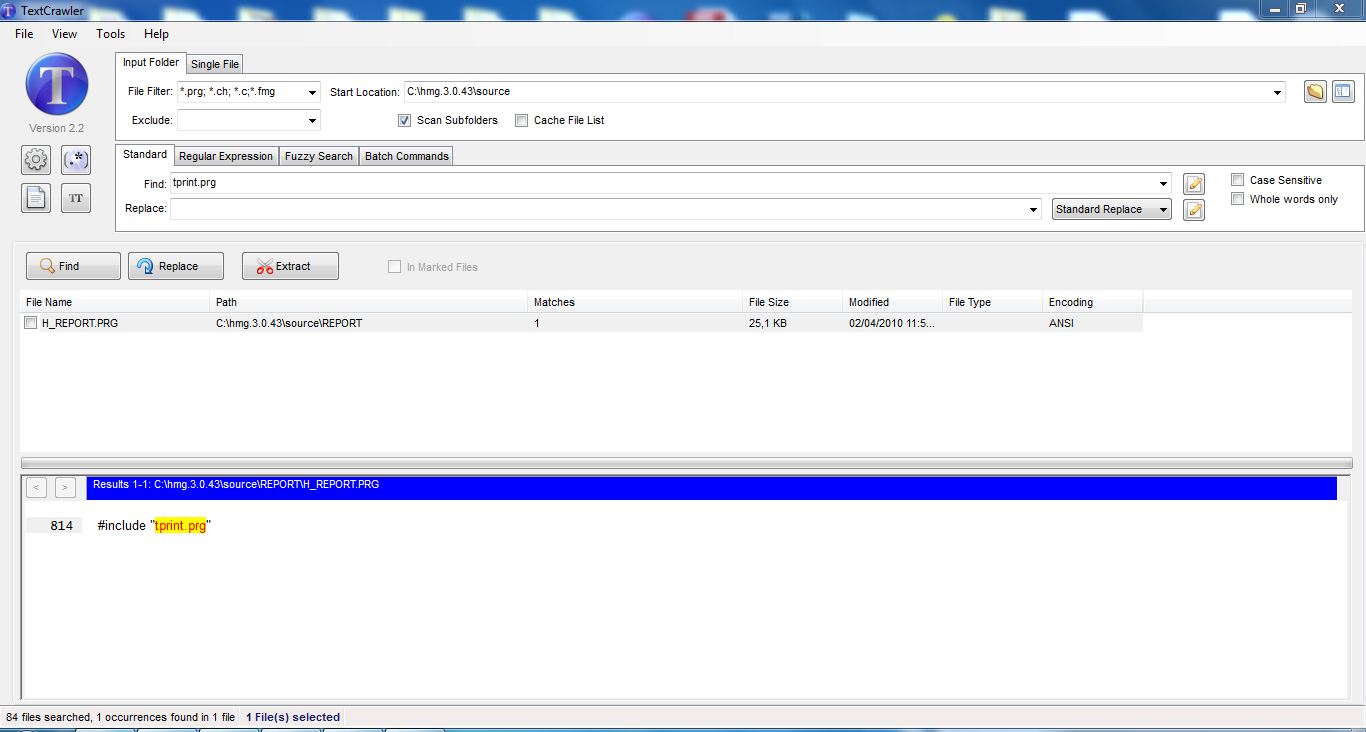Open the file browser panel icon
Image resolution: width=1366 pixels, height=732 pixels.
point(1343,91)
